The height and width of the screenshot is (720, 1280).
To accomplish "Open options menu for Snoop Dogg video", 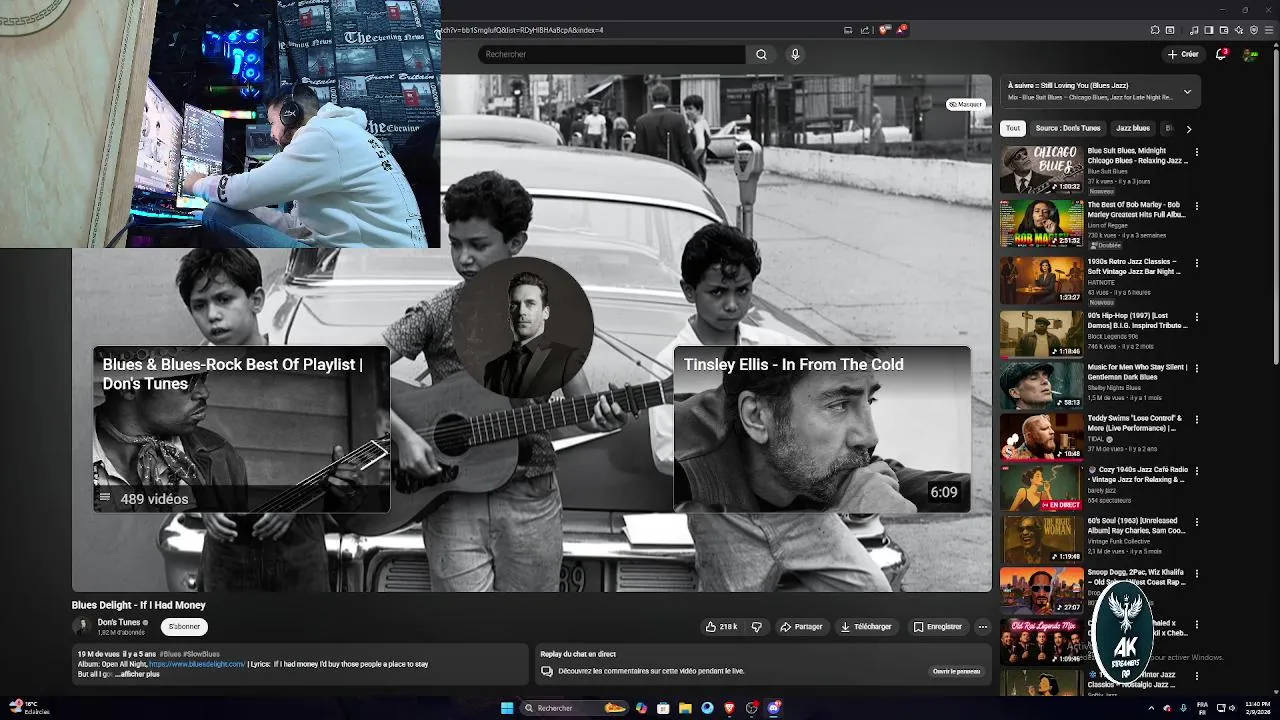I will tap(1196, 573).
